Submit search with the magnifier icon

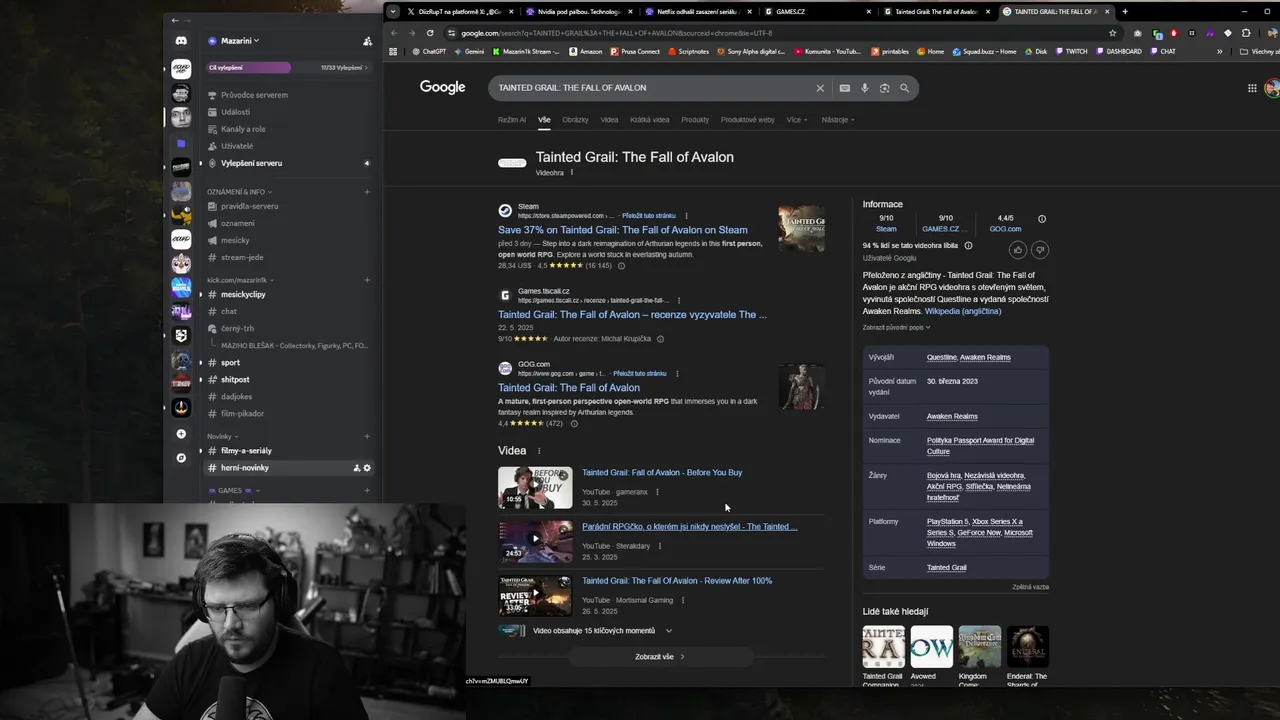[x=904, y=88]
